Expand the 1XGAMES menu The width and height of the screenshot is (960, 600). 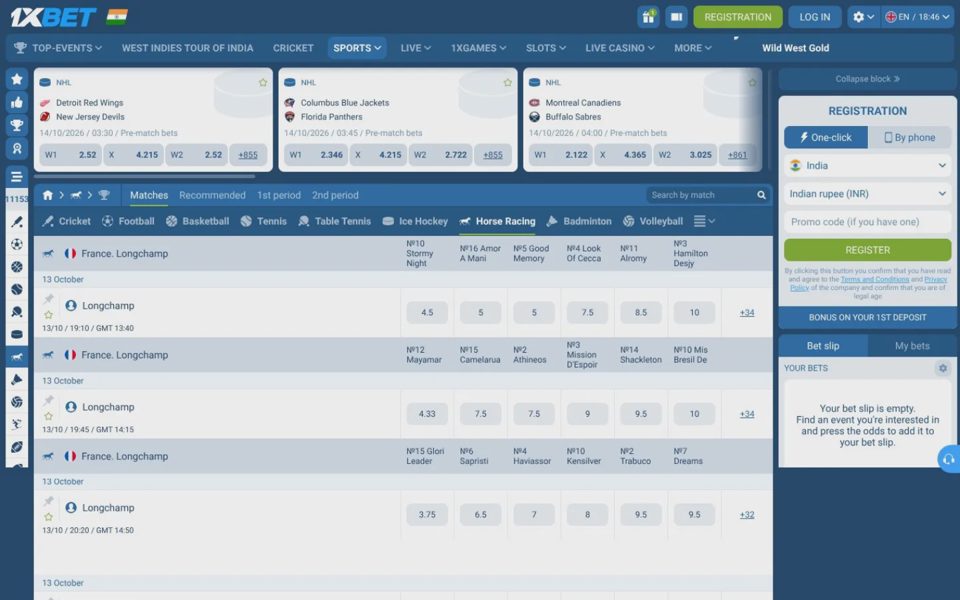[x=478, y=48]
